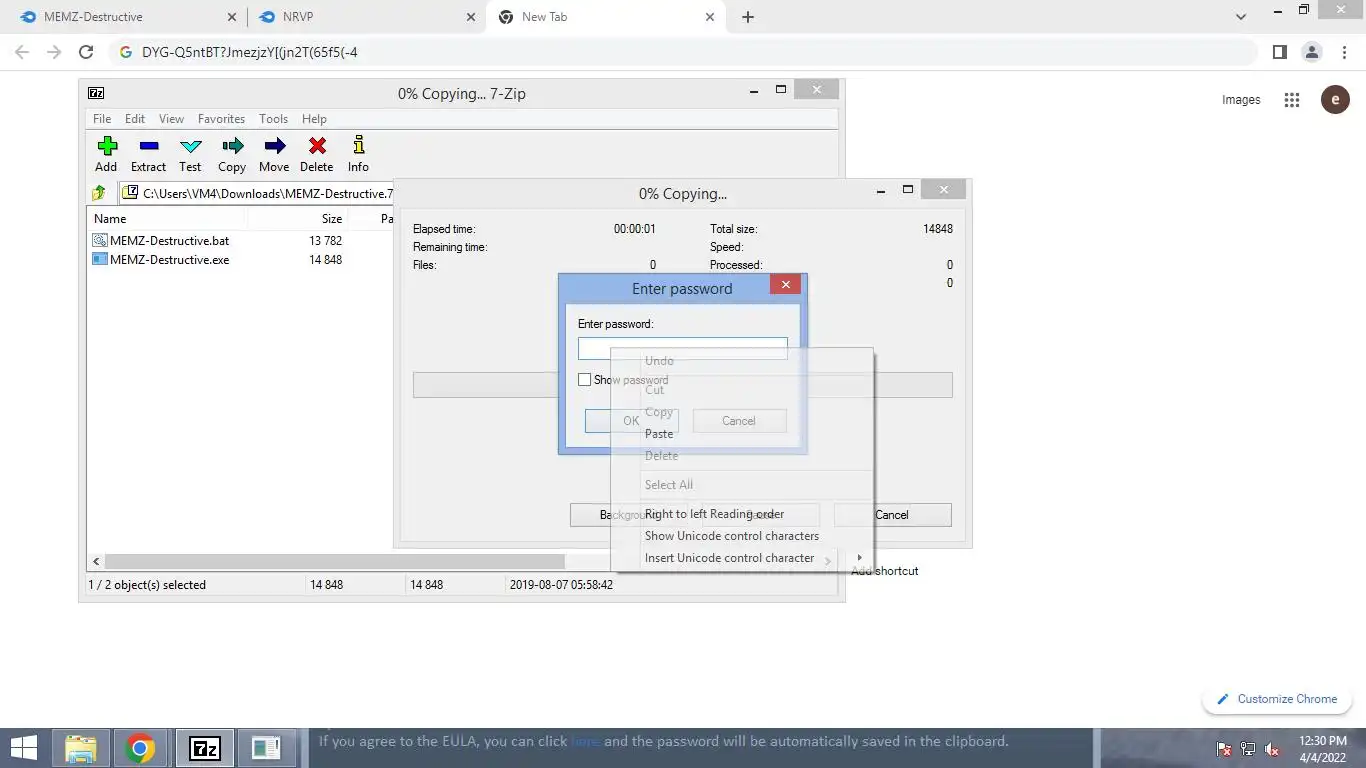Open Chrome side panel icon
This screenshot has height=768, width=1366.
pos(1279,52)
